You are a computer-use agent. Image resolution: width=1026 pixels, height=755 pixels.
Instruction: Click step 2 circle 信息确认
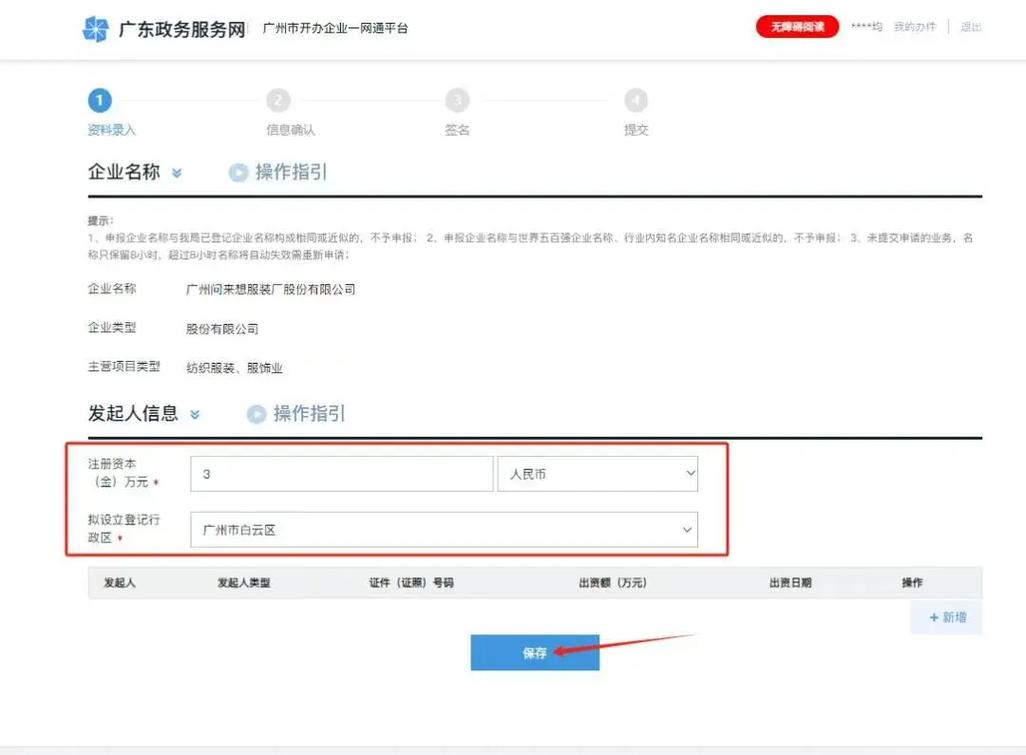[x=278, y=100]
